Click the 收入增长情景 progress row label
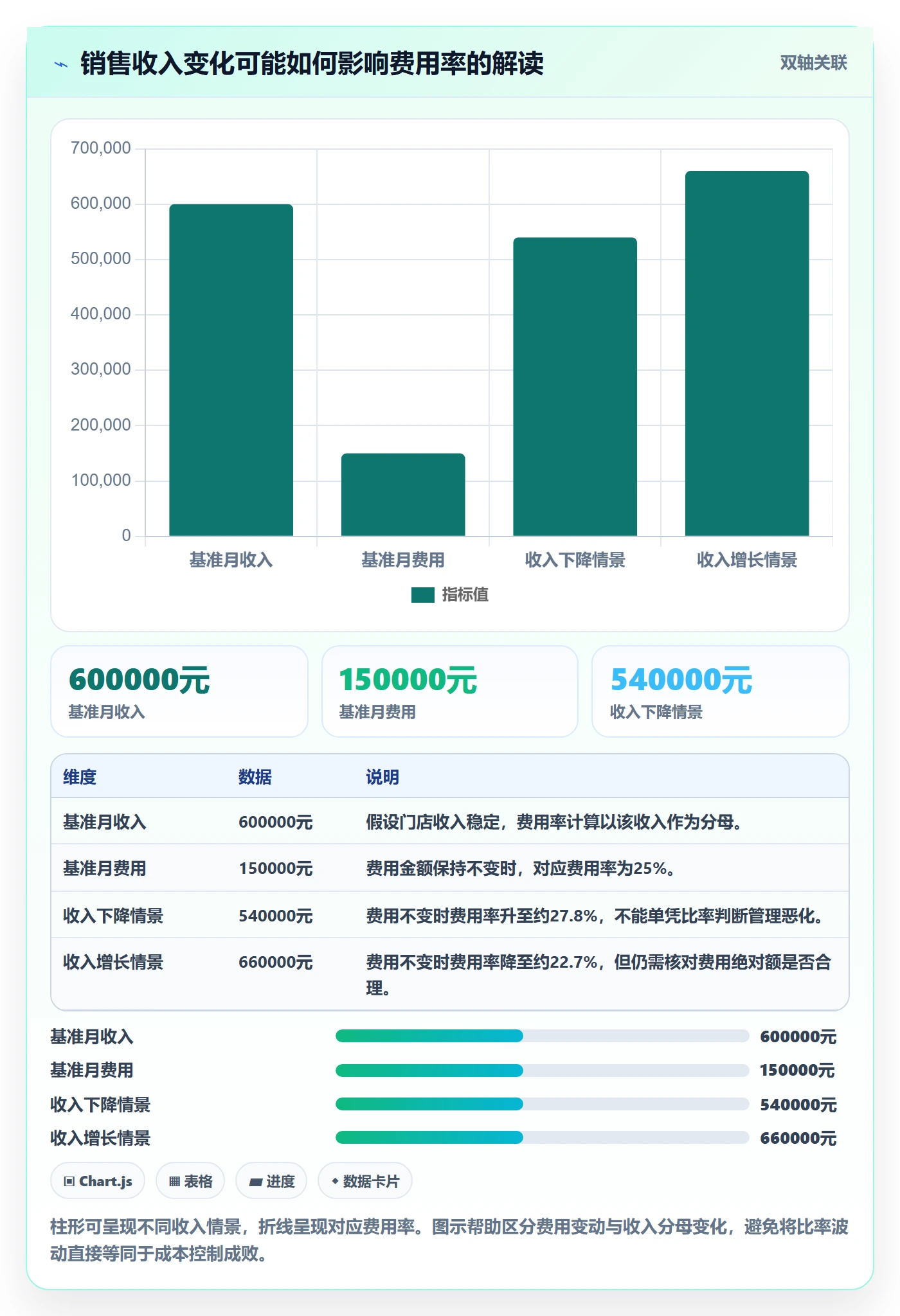900x1316 pixels. click(100, 1138)
